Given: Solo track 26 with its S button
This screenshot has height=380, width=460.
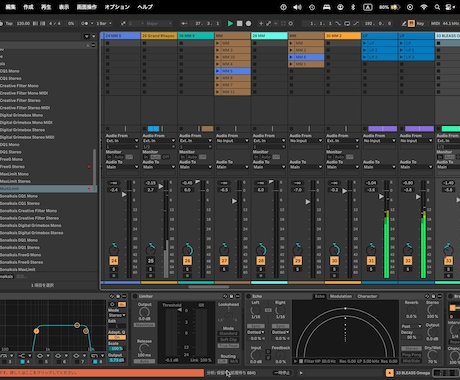Looking at the screenshot, I should pos(187,269).
